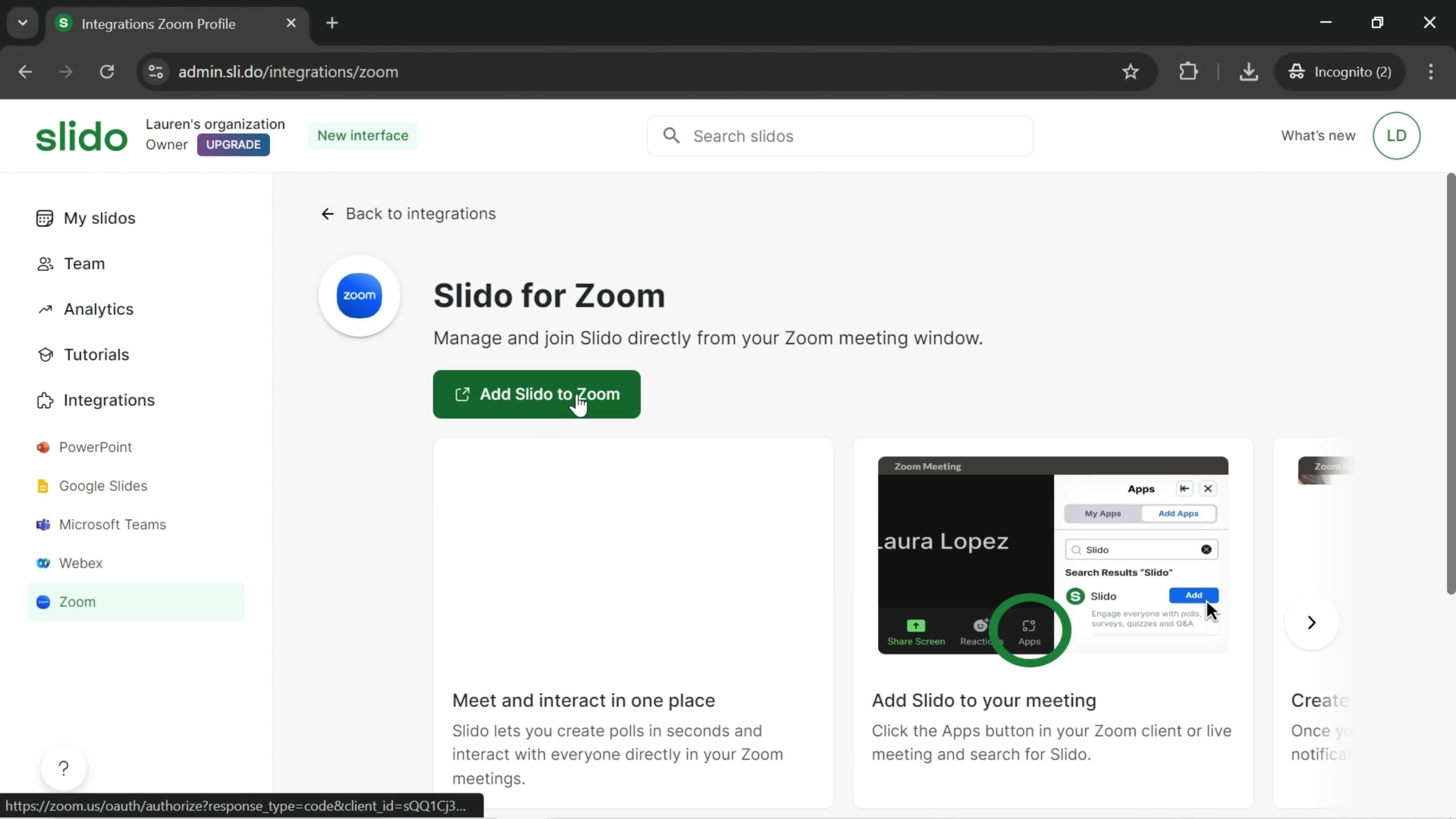
Task: Click the Search slidos field
Action: click(840, 136)
